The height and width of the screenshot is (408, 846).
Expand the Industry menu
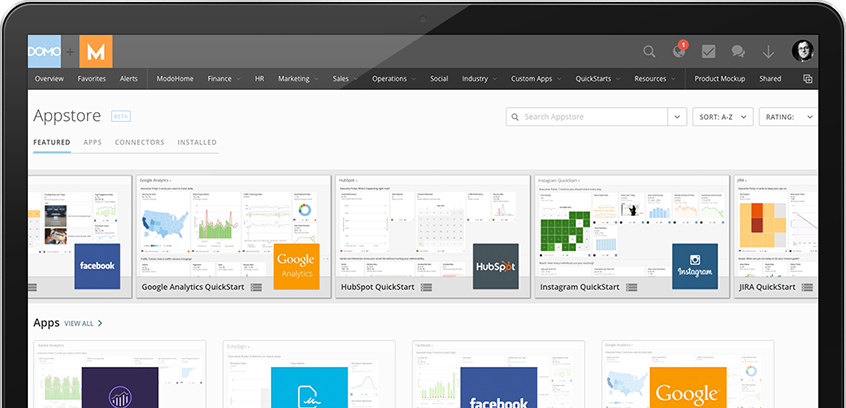pos(479,79)
